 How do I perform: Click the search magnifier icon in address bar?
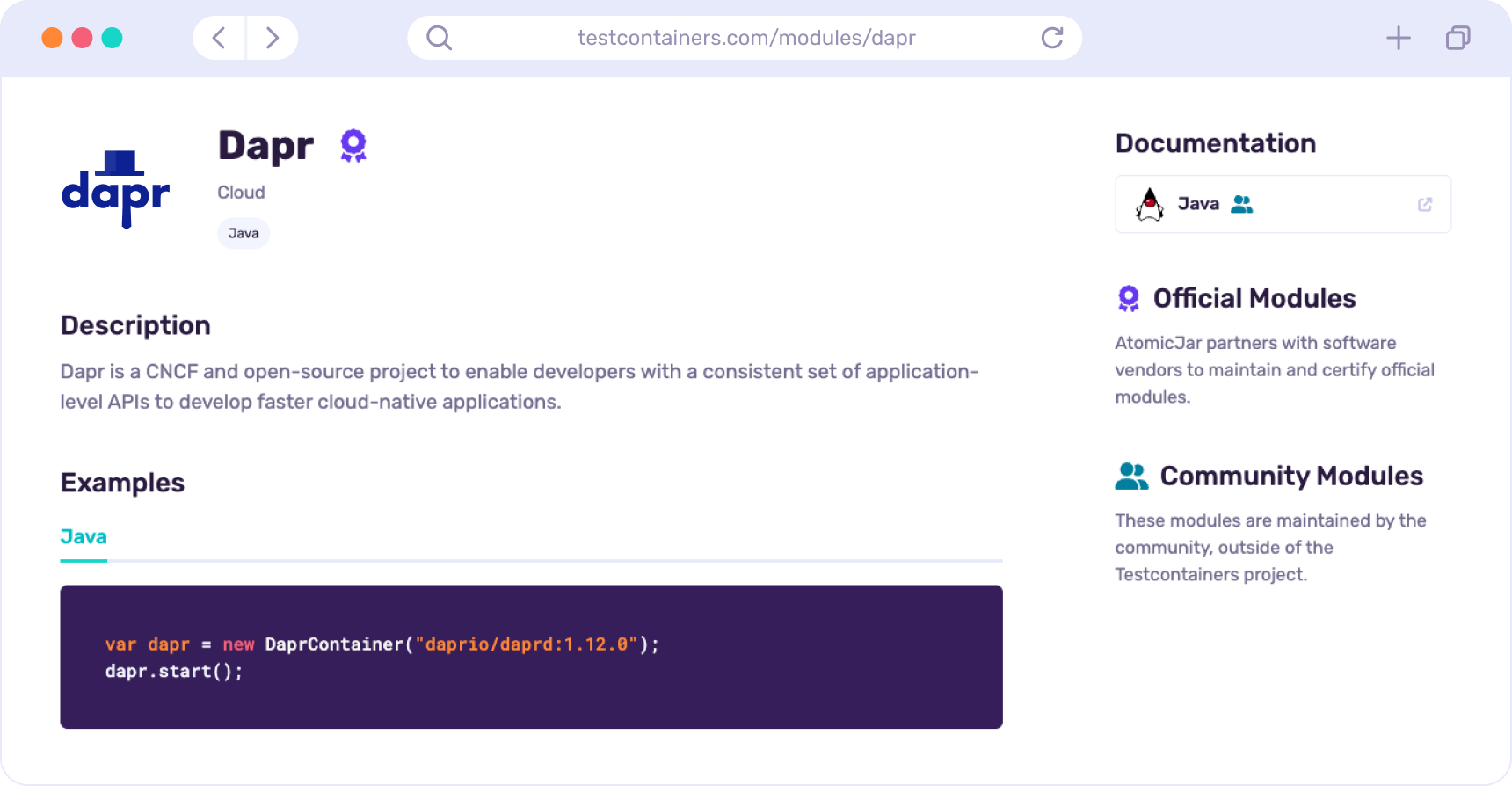coord(439,38)
